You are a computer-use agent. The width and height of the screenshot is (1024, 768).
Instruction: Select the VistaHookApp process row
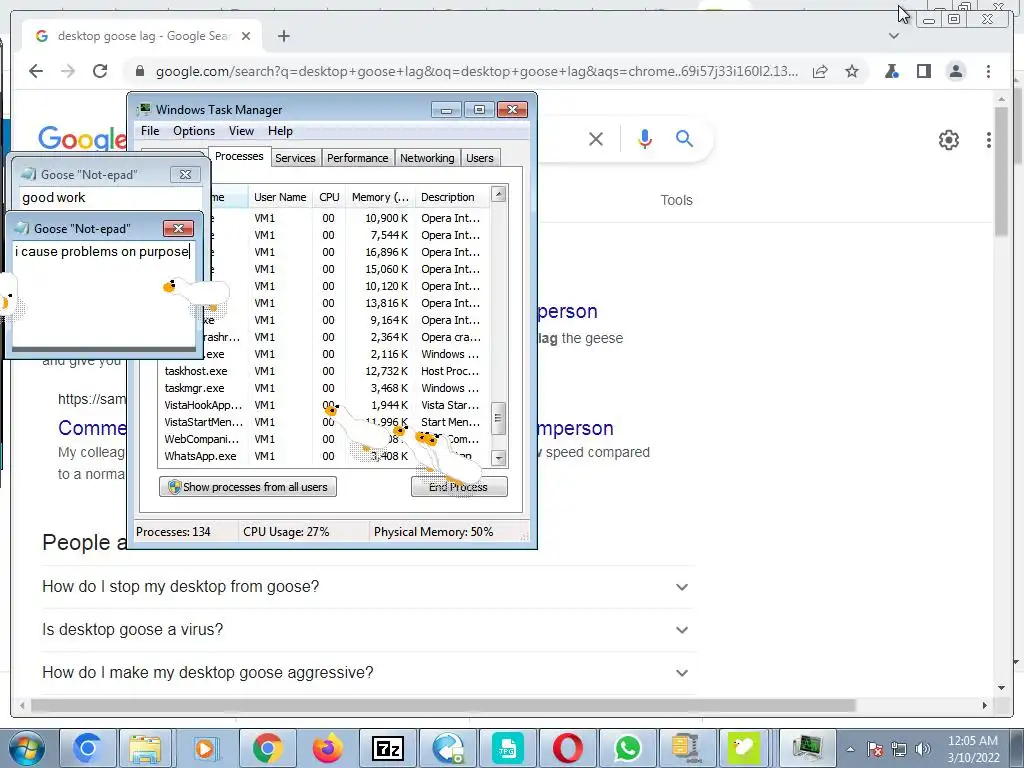pyautogui.click(x=323, y=405)
